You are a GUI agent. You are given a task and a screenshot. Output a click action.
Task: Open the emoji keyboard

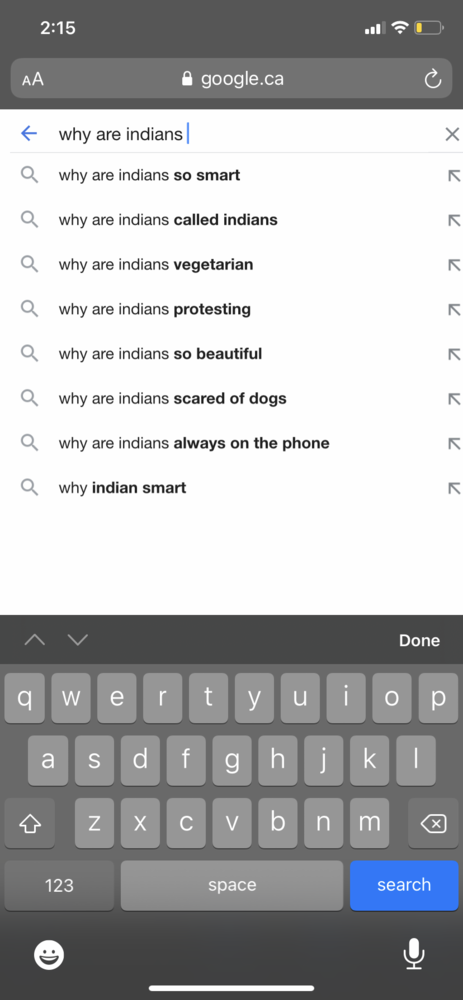49,955
